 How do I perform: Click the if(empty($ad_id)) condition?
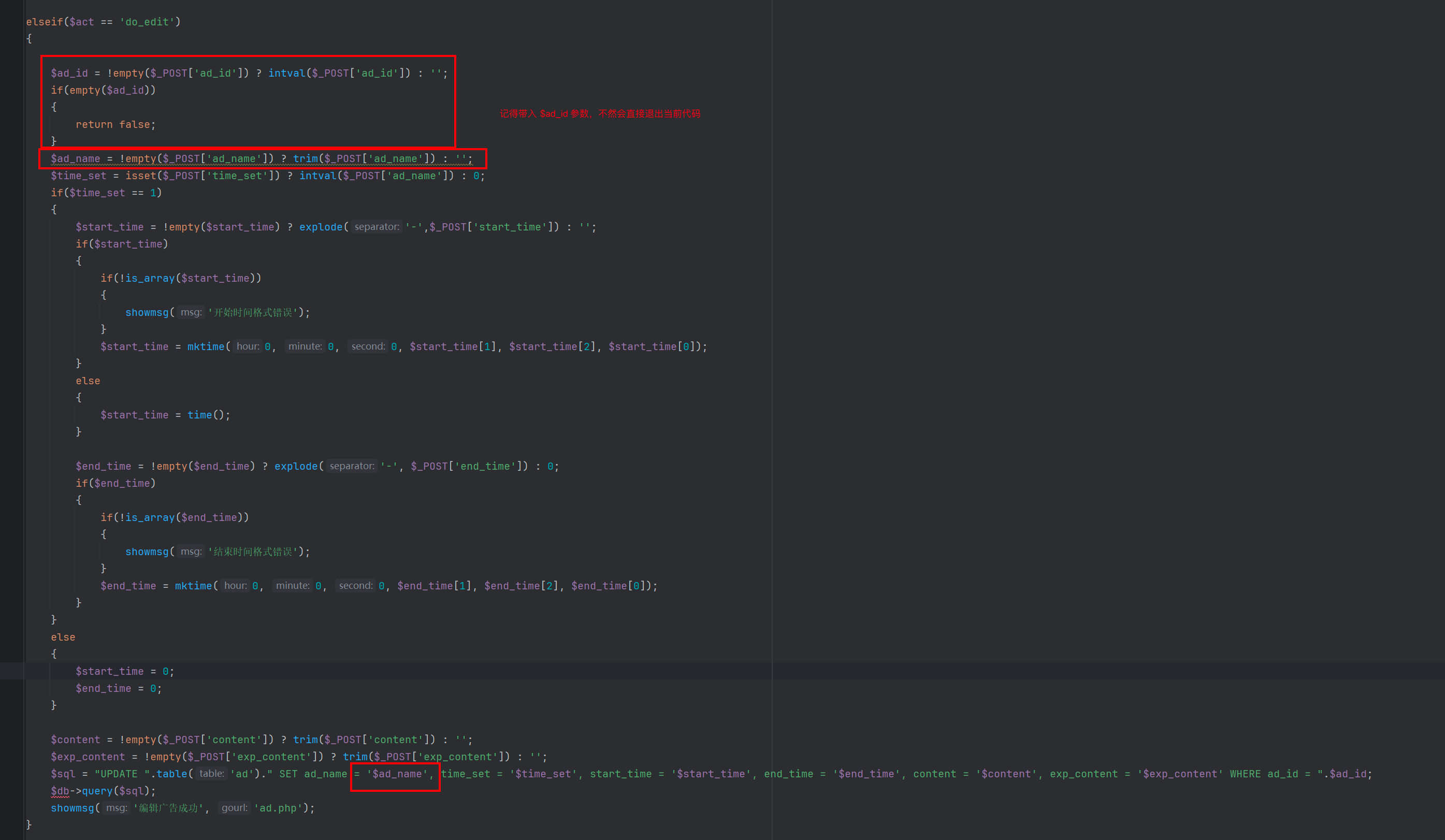[x=103, y=90]
